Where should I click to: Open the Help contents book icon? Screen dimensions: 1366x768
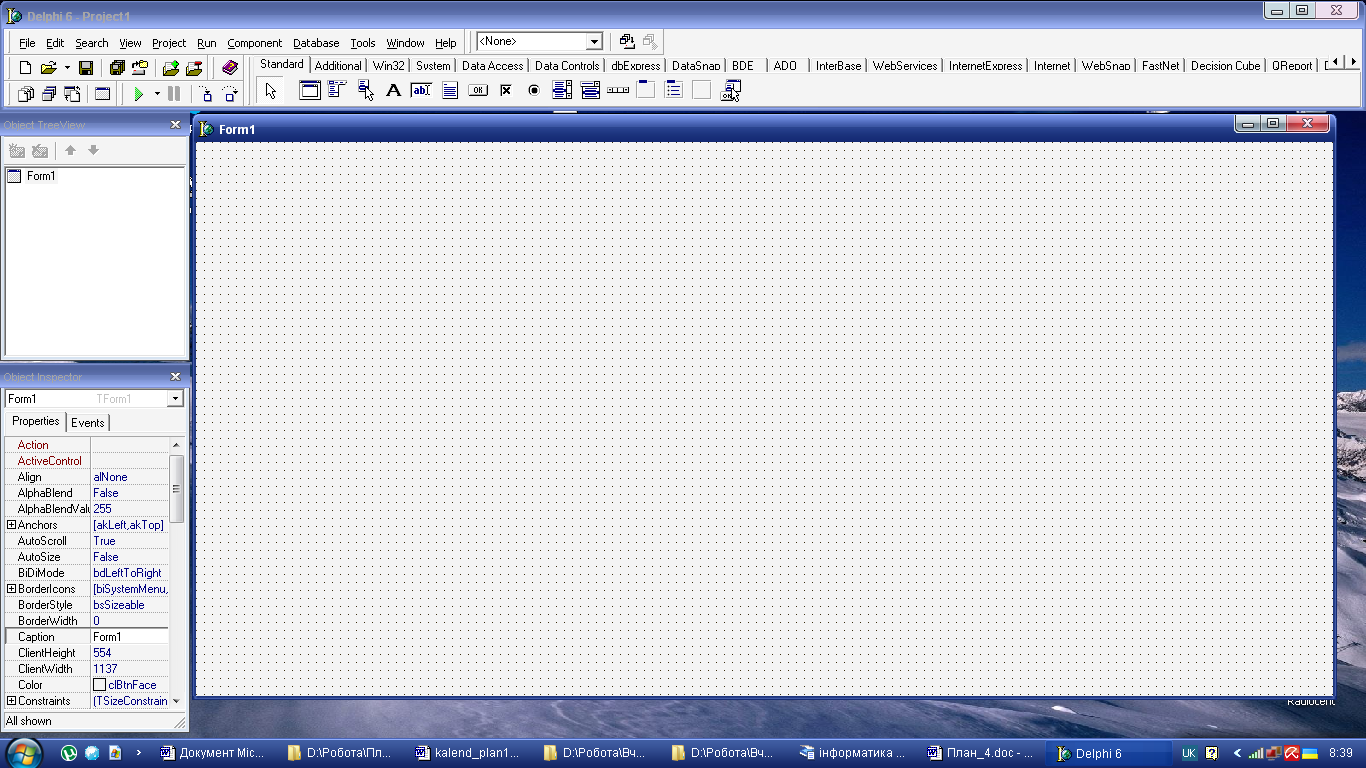pyautogui.click(x=230, y=68)
